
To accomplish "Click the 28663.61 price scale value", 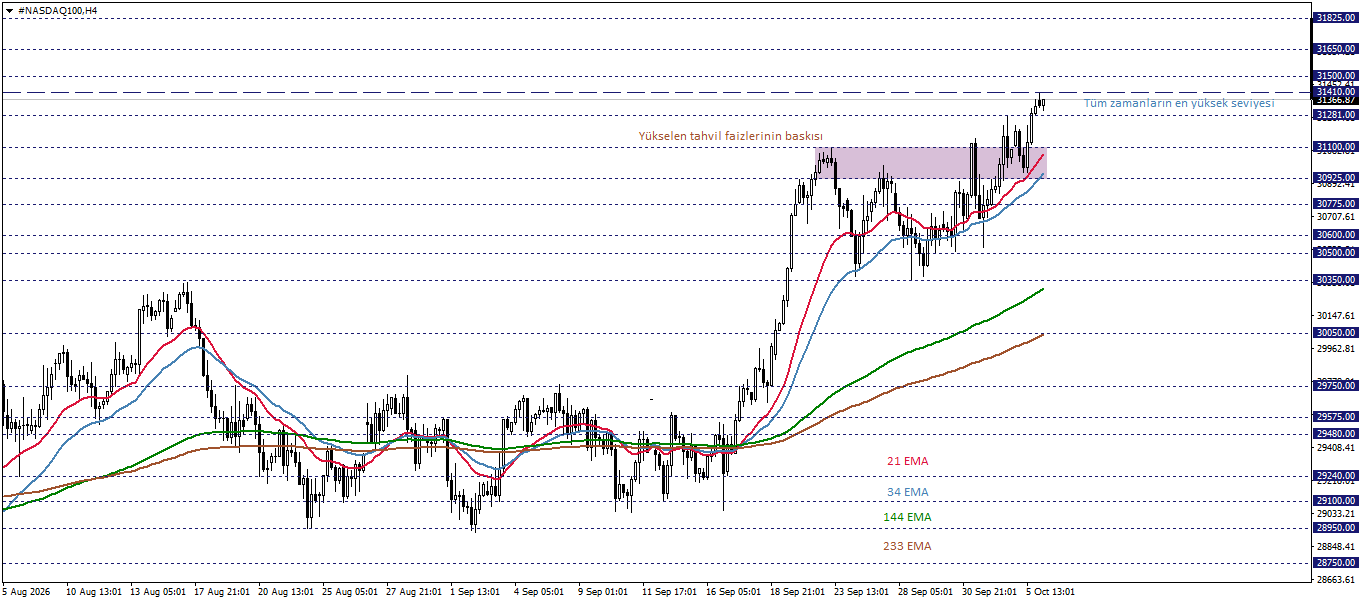I will [1335, 580].
